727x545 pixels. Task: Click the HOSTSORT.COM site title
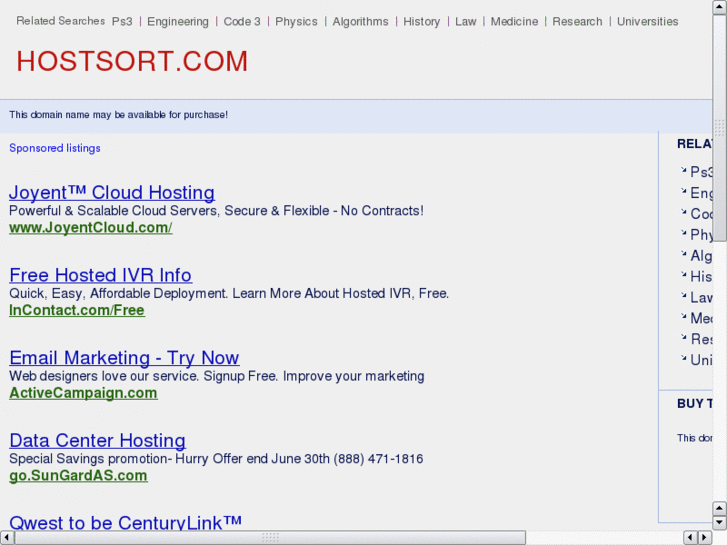pos(132,61)
